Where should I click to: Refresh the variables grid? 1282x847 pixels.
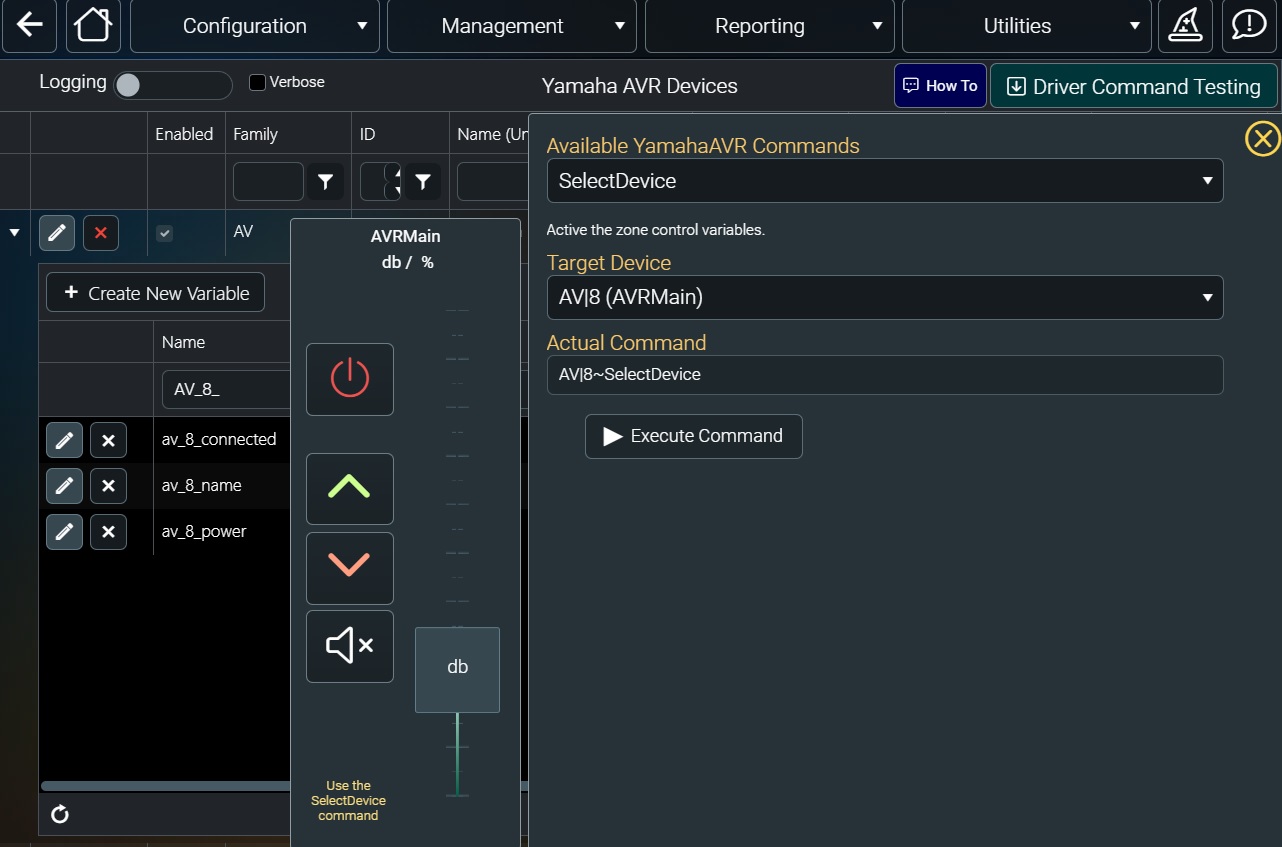click(60, 814)
